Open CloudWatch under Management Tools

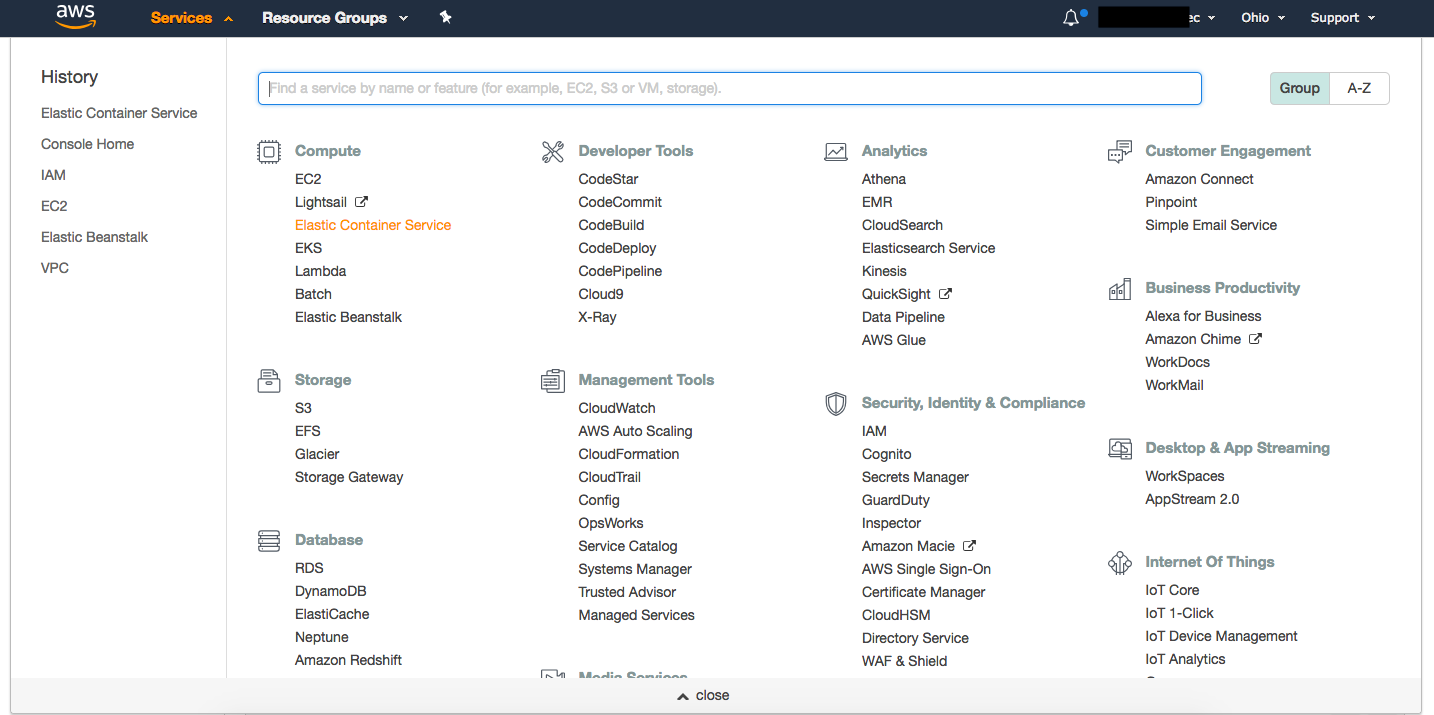click(x=617, y=408)
